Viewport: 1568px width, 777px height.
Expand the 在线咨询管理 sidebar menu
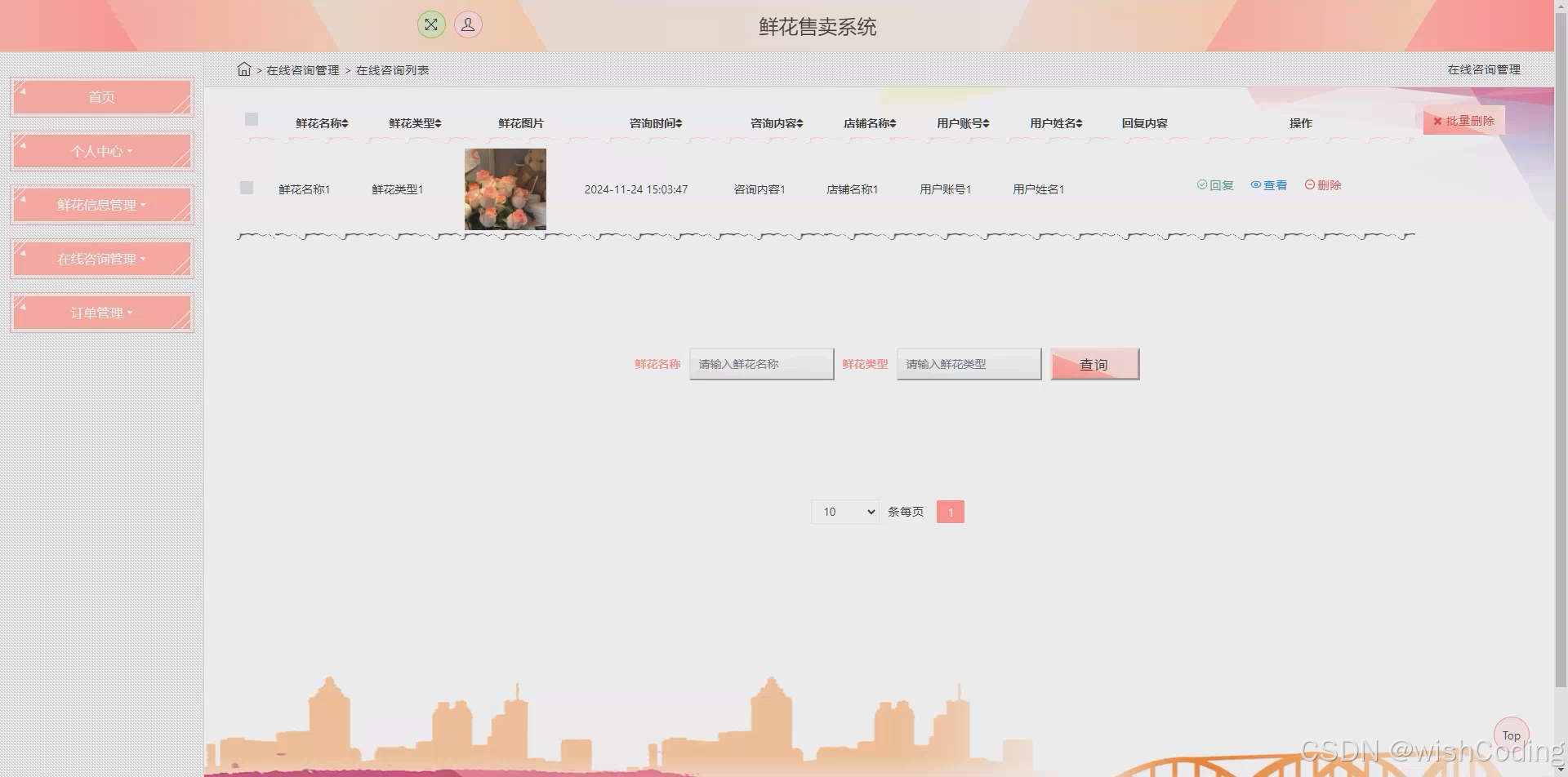pos(101,258)
